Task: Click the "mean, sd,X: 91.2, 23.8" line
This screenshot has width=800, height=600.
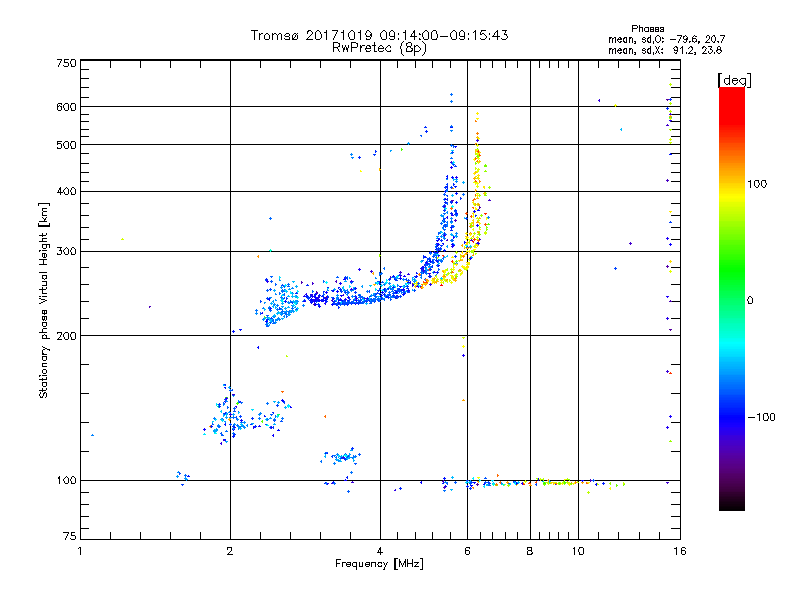Action: 665,50
